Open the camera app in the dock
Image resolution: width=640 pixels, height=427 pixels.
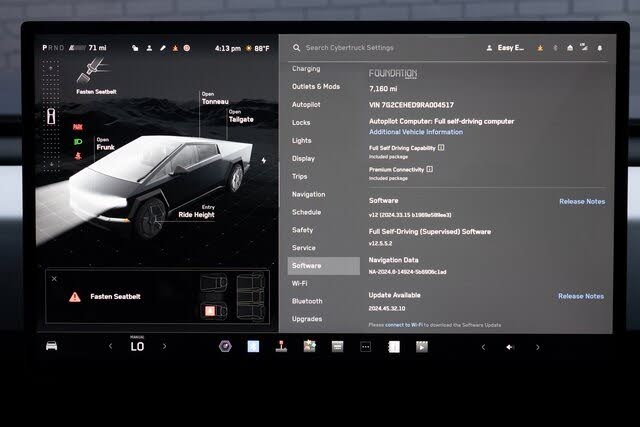point(225,346)
